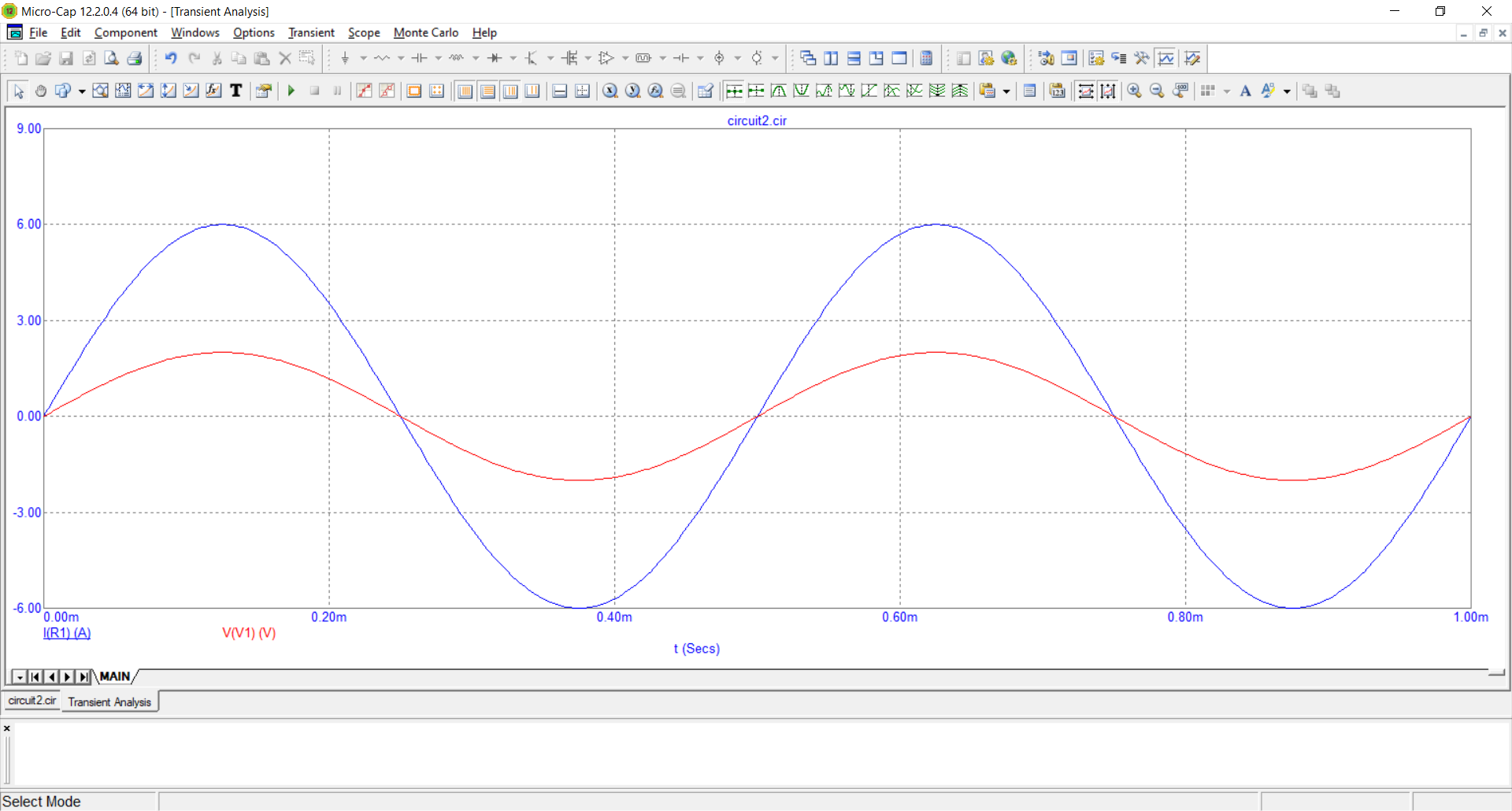
Task: Open the text style dropdown arrow
Action: click(1287, 91)
